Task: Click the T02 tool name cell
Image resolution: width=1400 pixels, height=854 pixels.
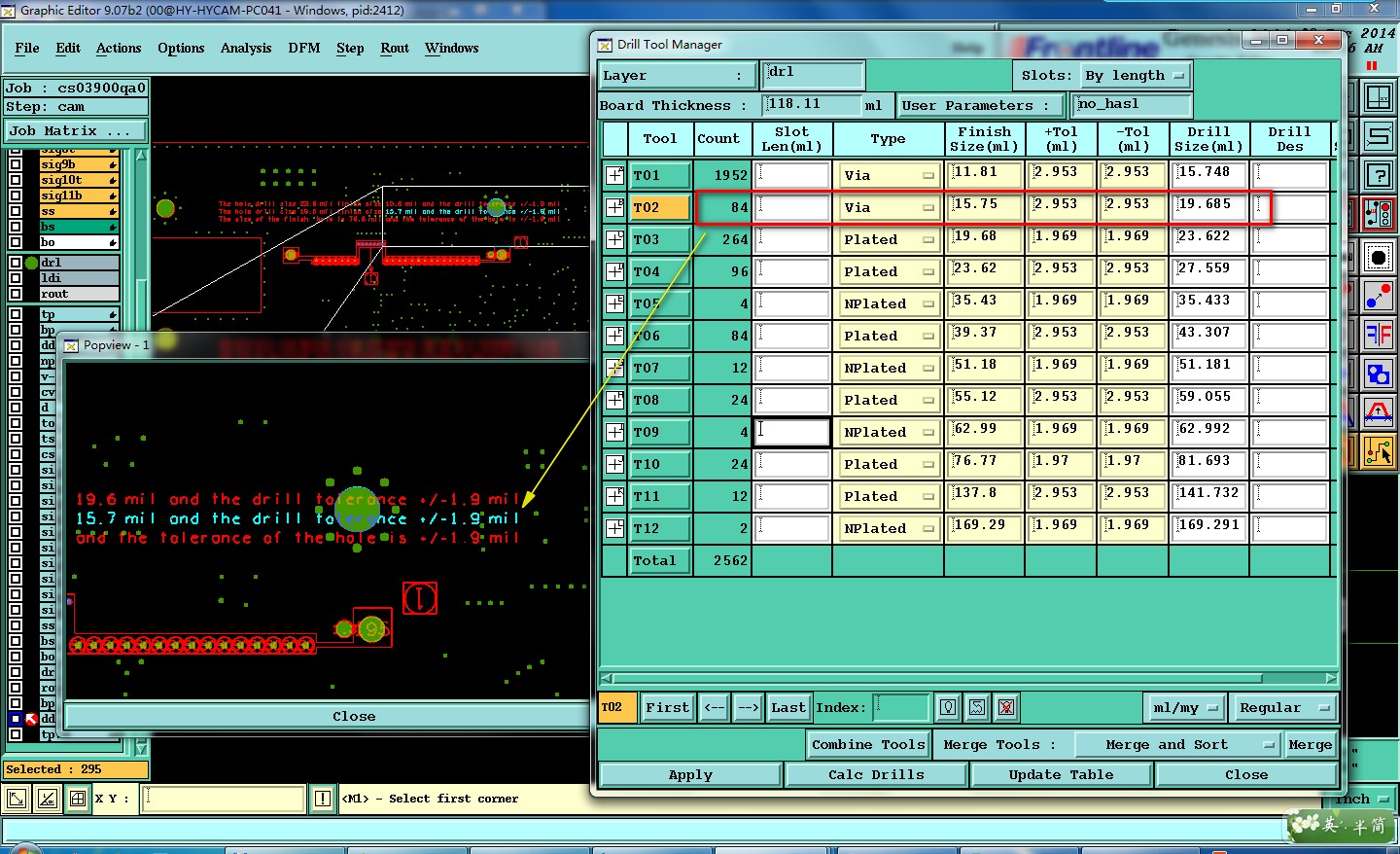Action: pyautogui.click(x=661, y=207)
